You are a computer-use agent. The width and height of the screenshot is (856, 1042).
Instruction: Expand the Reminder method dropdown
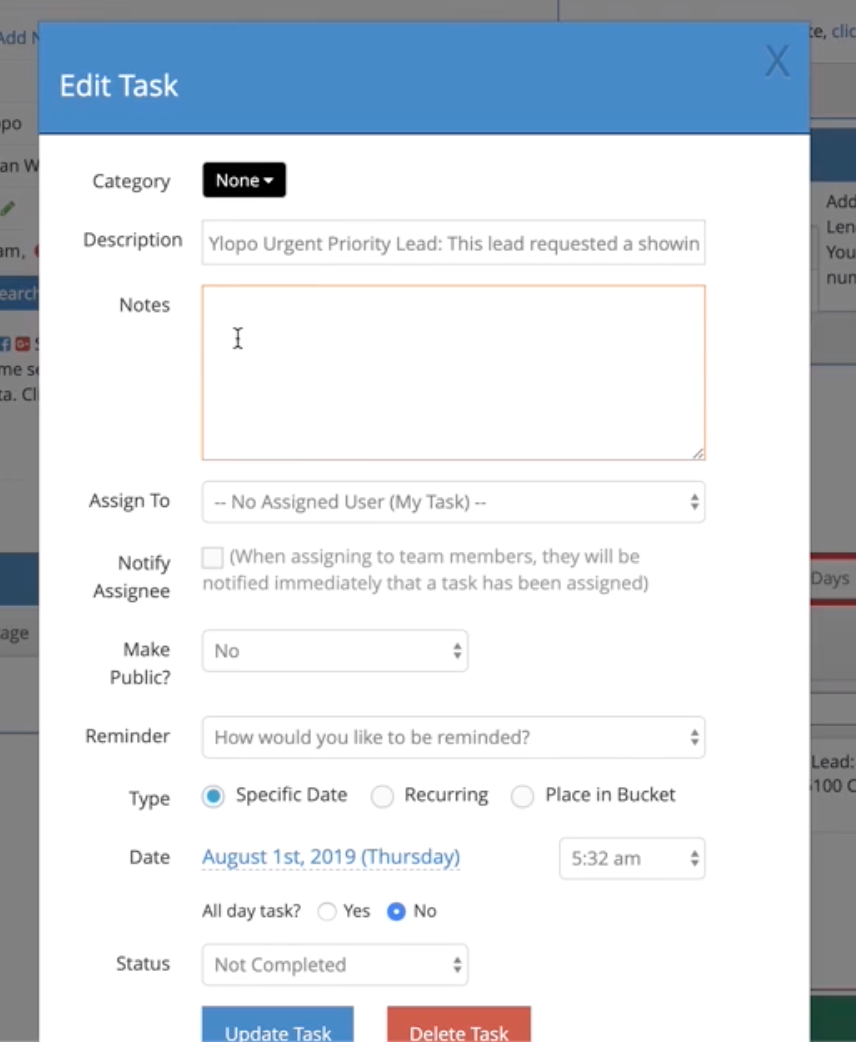(453, 738)
